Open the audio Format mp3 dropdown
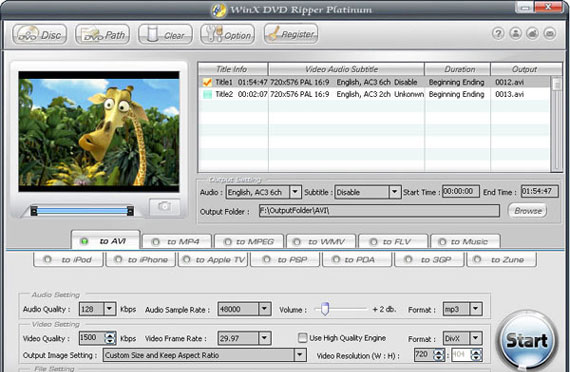The width and height of the screenshot is (570, 372). [475, 309]
